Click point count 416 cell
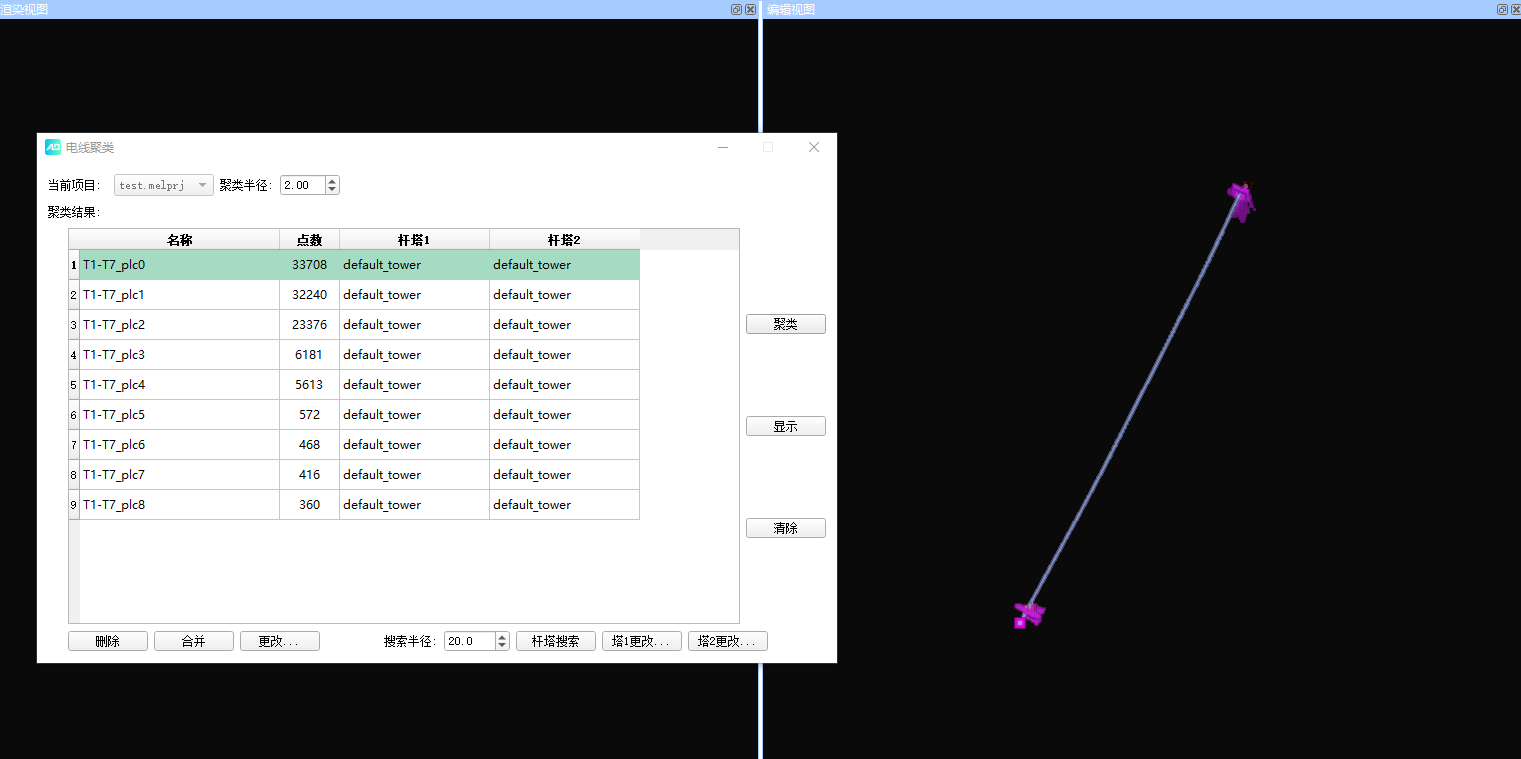Screen dimensions: 1521x759 coord(310,475)
